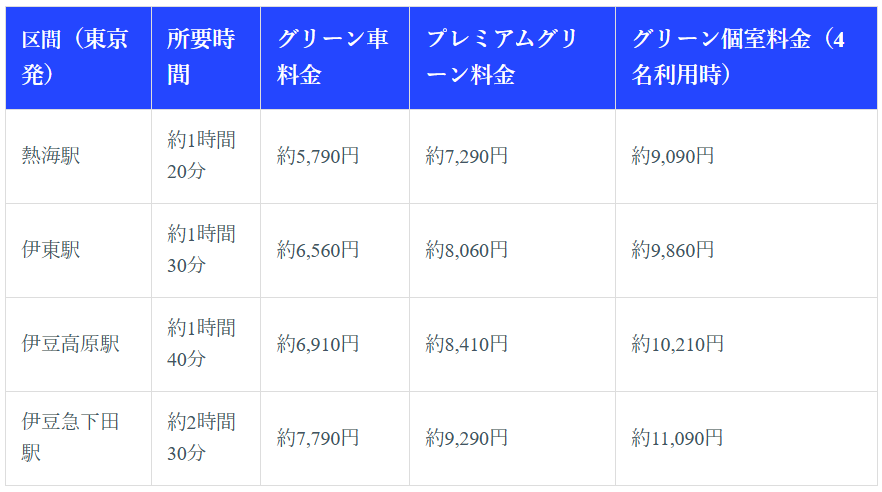
Task: Click the 約1時間20分 duration cell
Action: [202, 156]
